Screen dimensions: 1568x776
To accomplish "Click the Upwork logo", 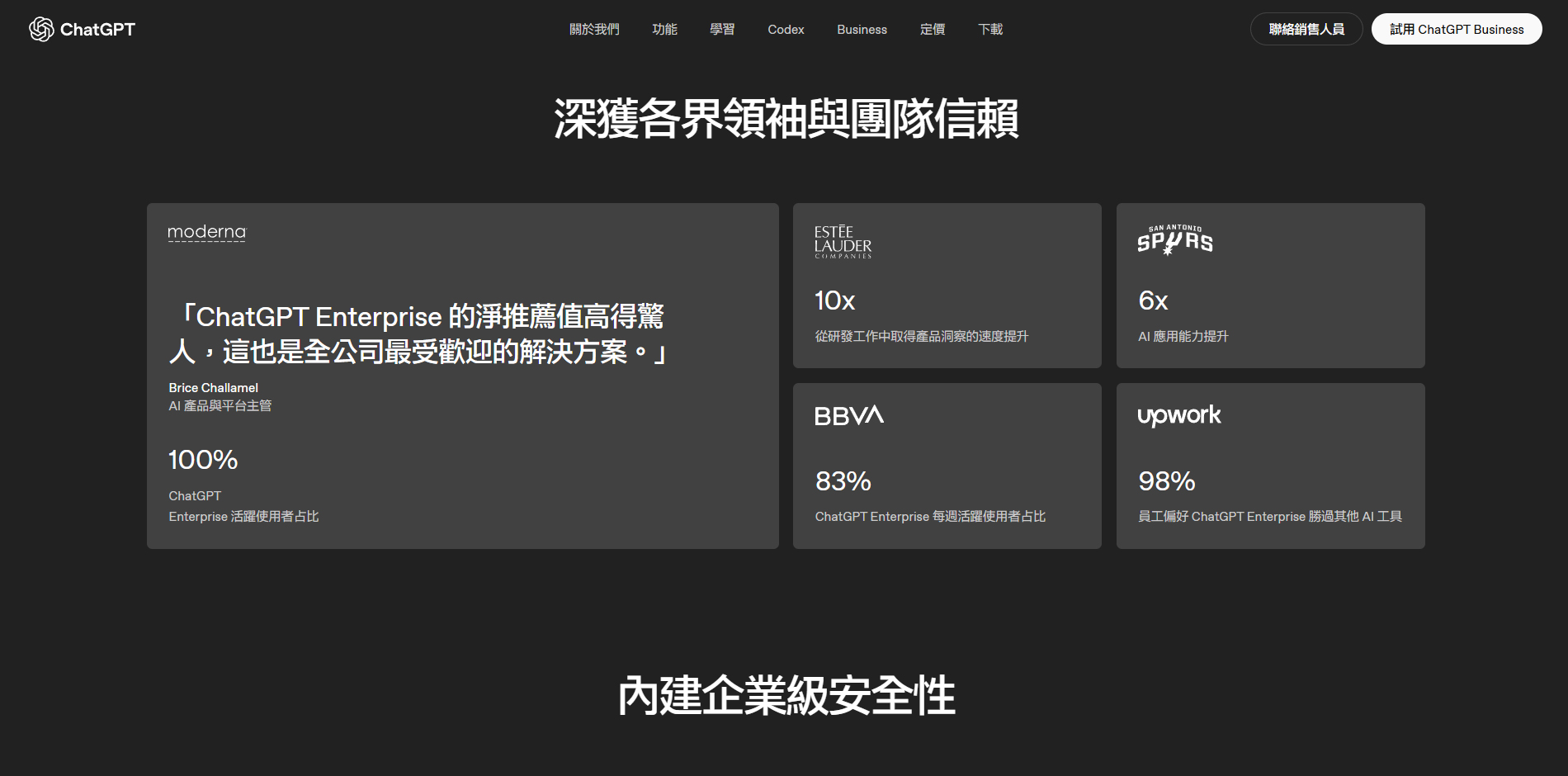I will [x=1179, y=415].
